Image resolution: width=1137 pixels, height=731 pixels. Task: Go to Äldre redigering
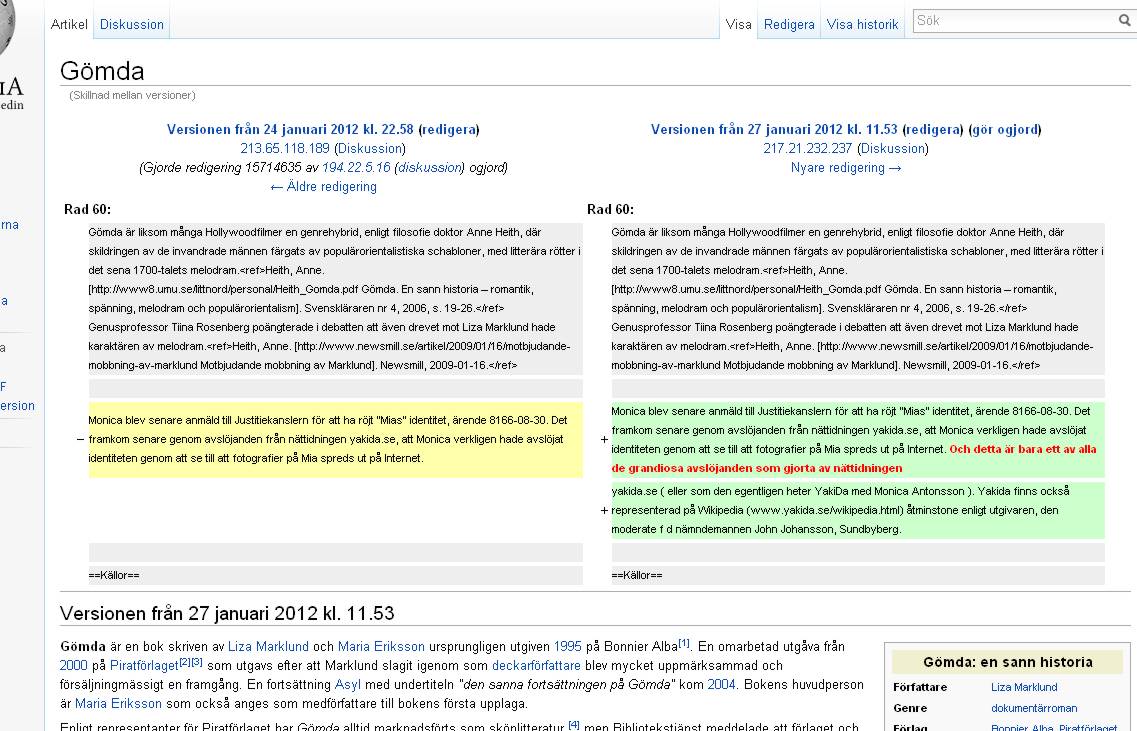pyautogui.click(x=323, y=186)
